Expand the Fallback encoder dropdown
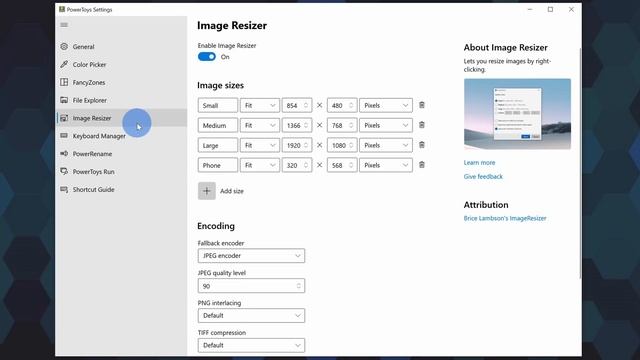The image size is (640, 360). [x=251, y=256]
